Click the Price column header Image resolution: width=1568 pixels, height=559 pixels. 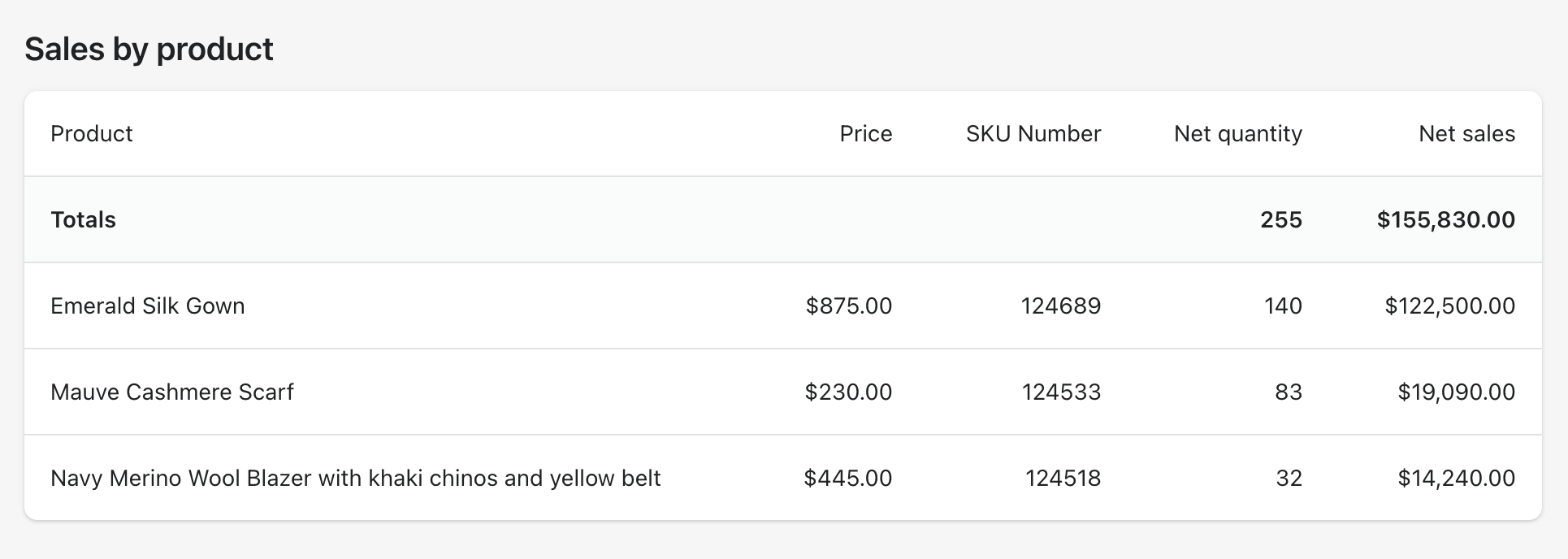pos(865,133)
